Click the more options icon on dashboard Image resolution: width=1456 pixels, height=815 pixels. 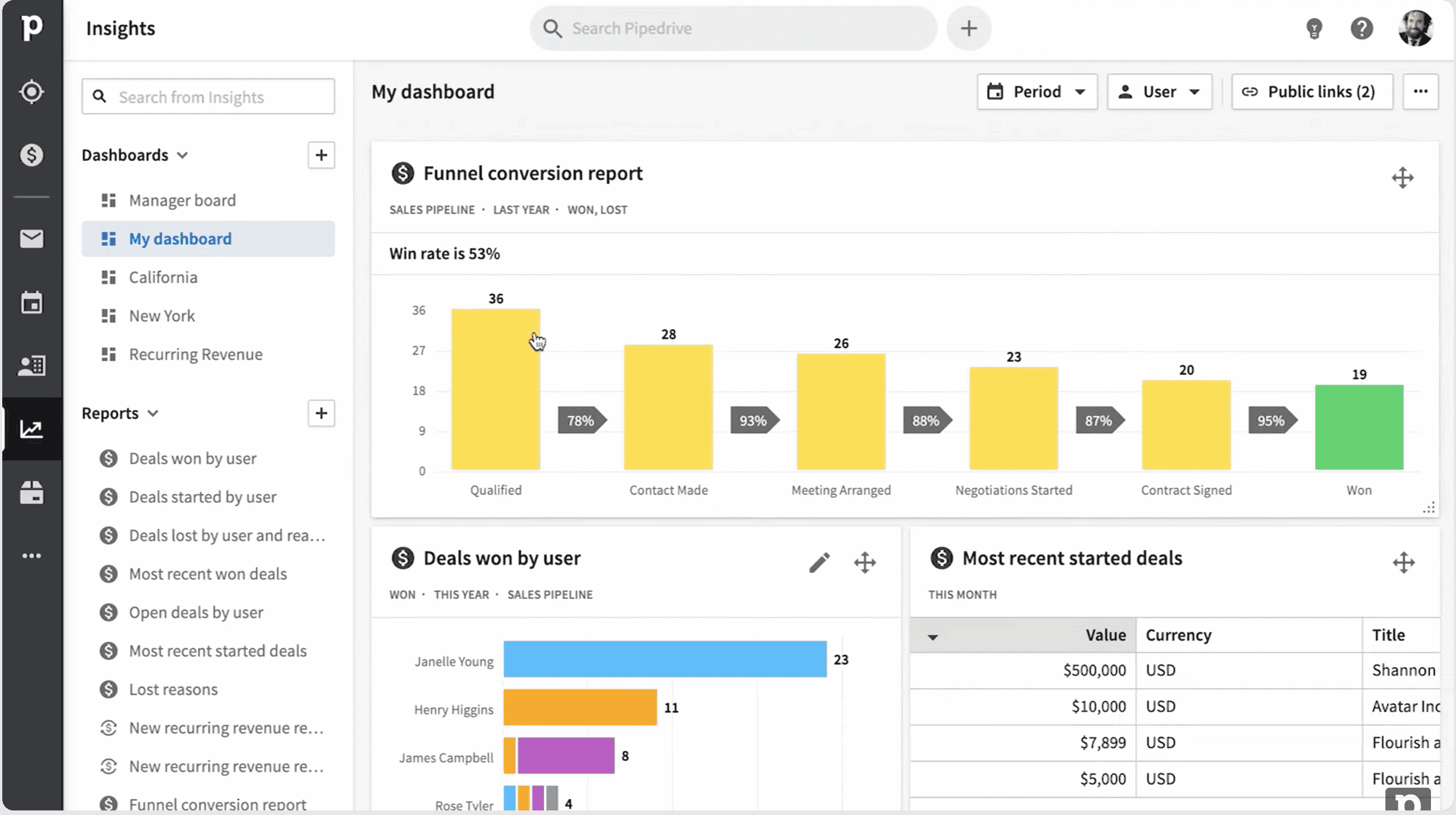[1421, 91]
